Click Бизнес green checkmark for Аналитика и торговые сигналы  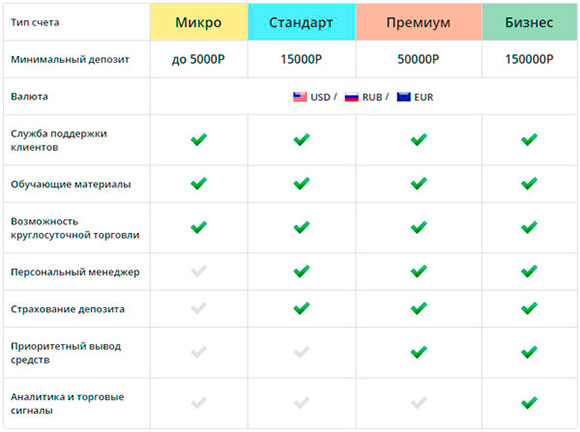[x=529, y=402]
